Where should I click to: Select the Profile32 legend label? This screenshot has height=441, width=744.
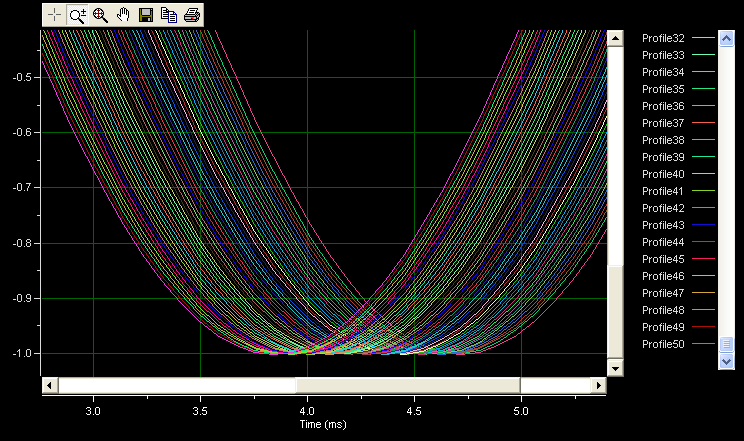(x=662, y=38)
